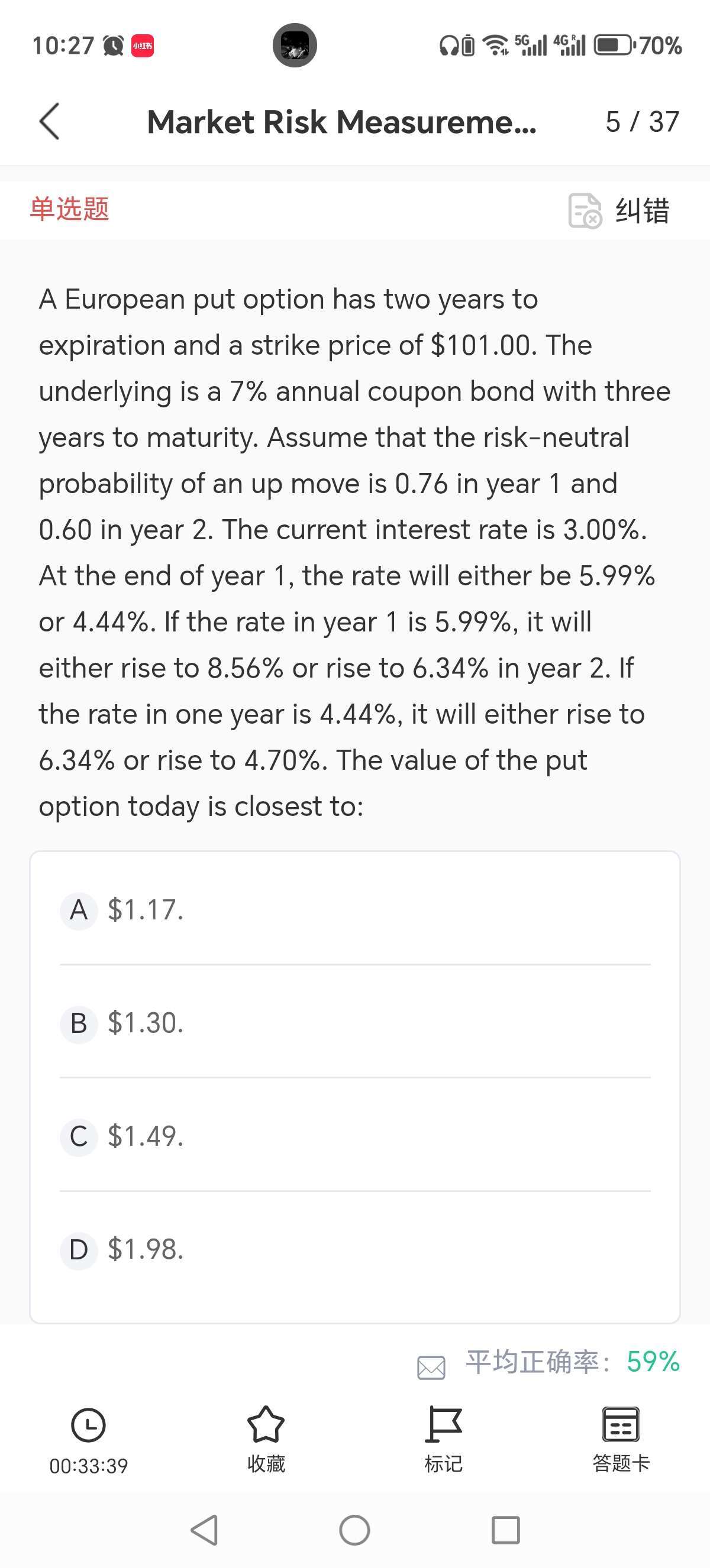Screen dimensions: 710x1568
Task: Tap the floating camera avatar icon
Action: (x=295, y=46)
